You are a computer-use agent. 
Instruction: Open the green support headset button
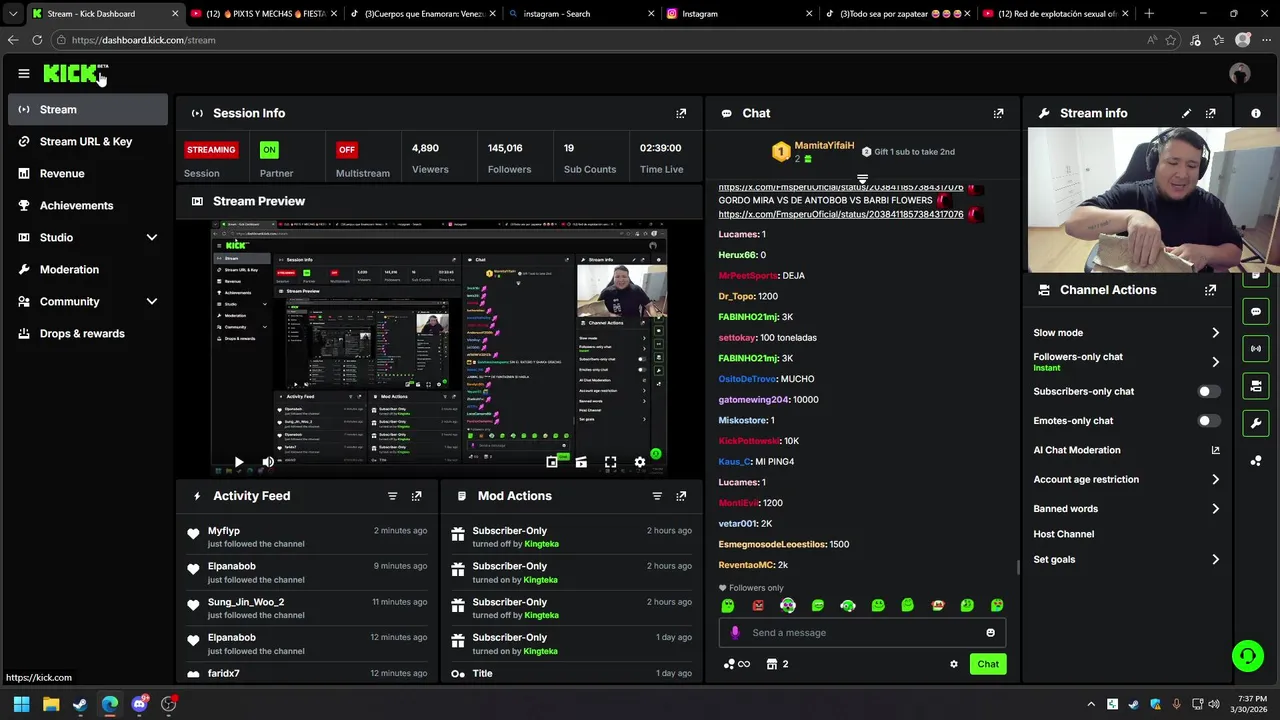pos(1248,656)
